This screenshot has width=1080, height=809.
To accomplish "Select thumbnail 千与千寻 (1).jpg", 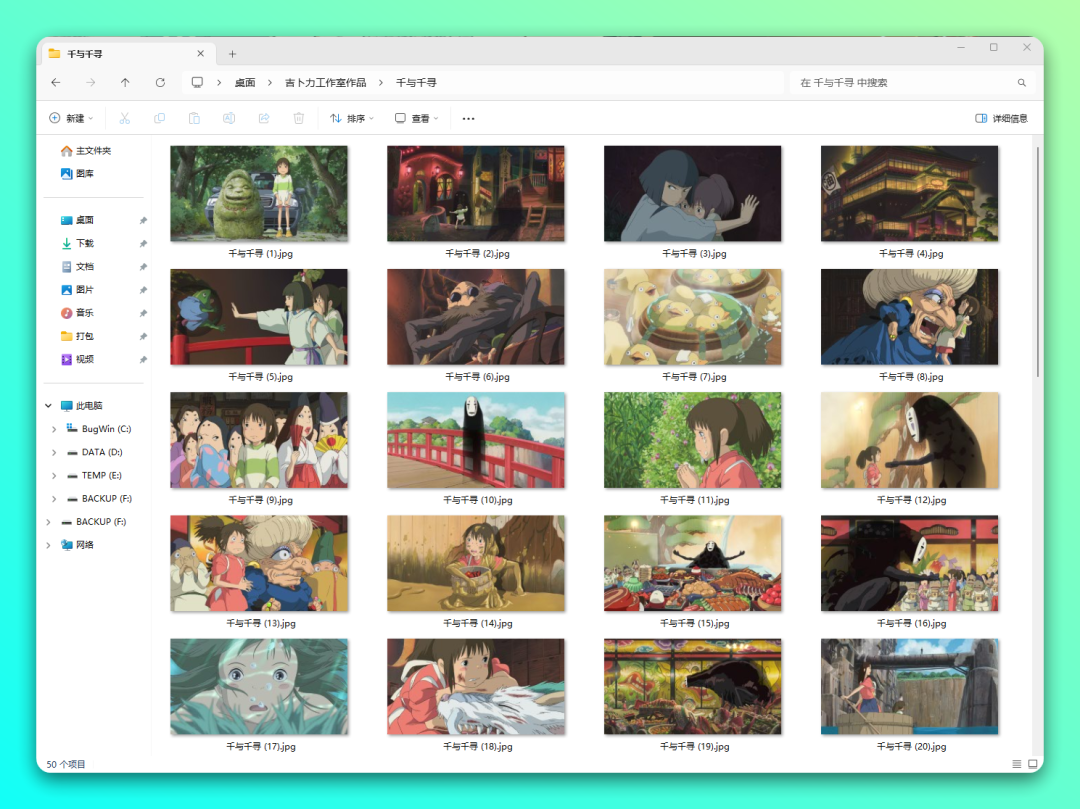I will [x=259, y=193].
